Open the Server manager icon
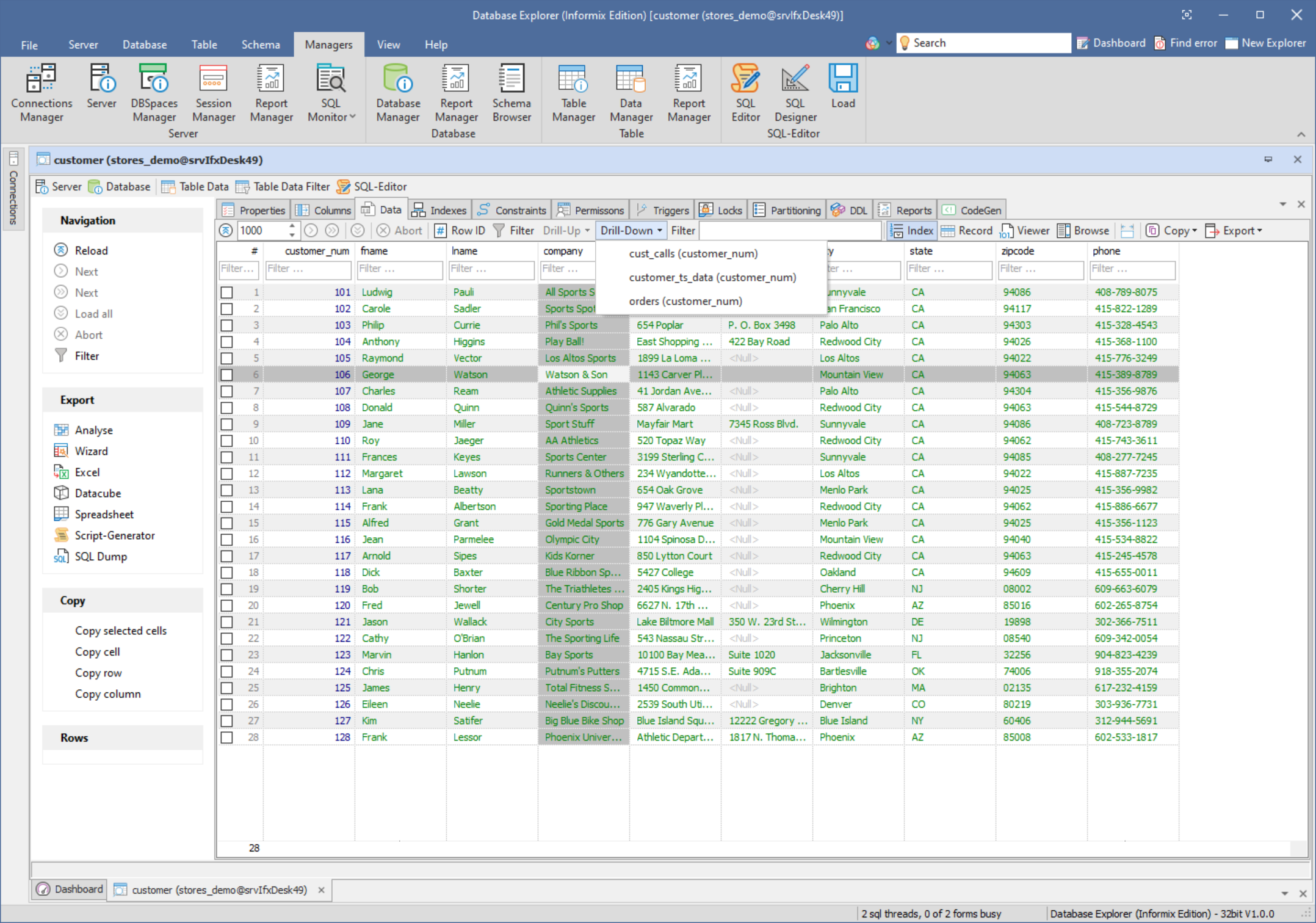1316x923 pixels. point(101,87)
